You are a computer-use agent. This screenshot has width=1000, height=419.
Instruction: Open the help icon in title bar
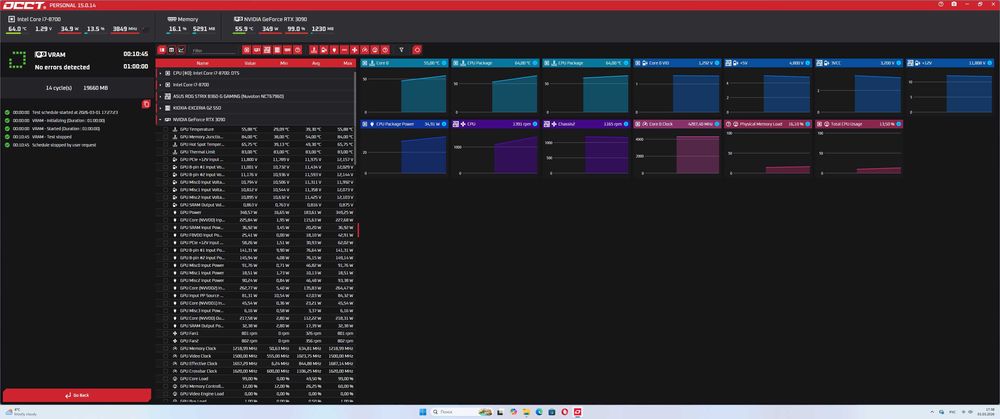[x=941, y=4]
